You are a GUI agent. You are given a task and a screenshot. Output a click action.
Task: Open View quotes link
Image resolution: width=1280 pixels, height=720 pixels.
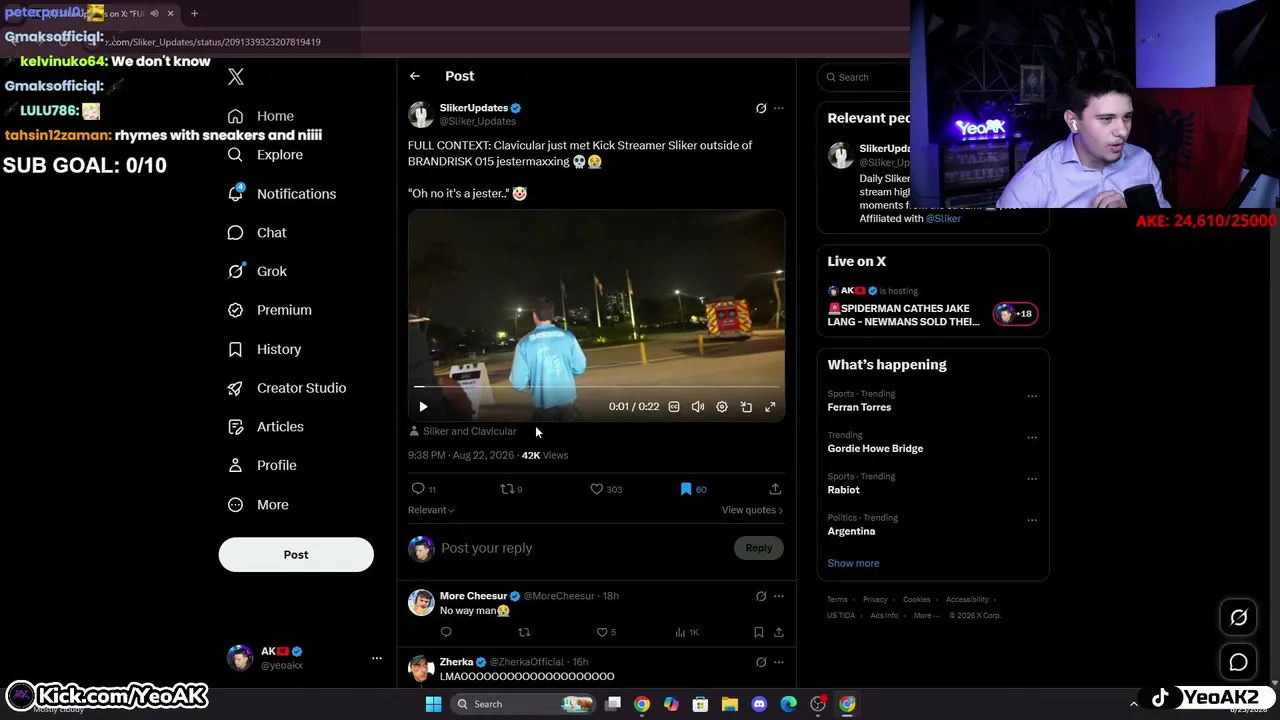[752, 510]
